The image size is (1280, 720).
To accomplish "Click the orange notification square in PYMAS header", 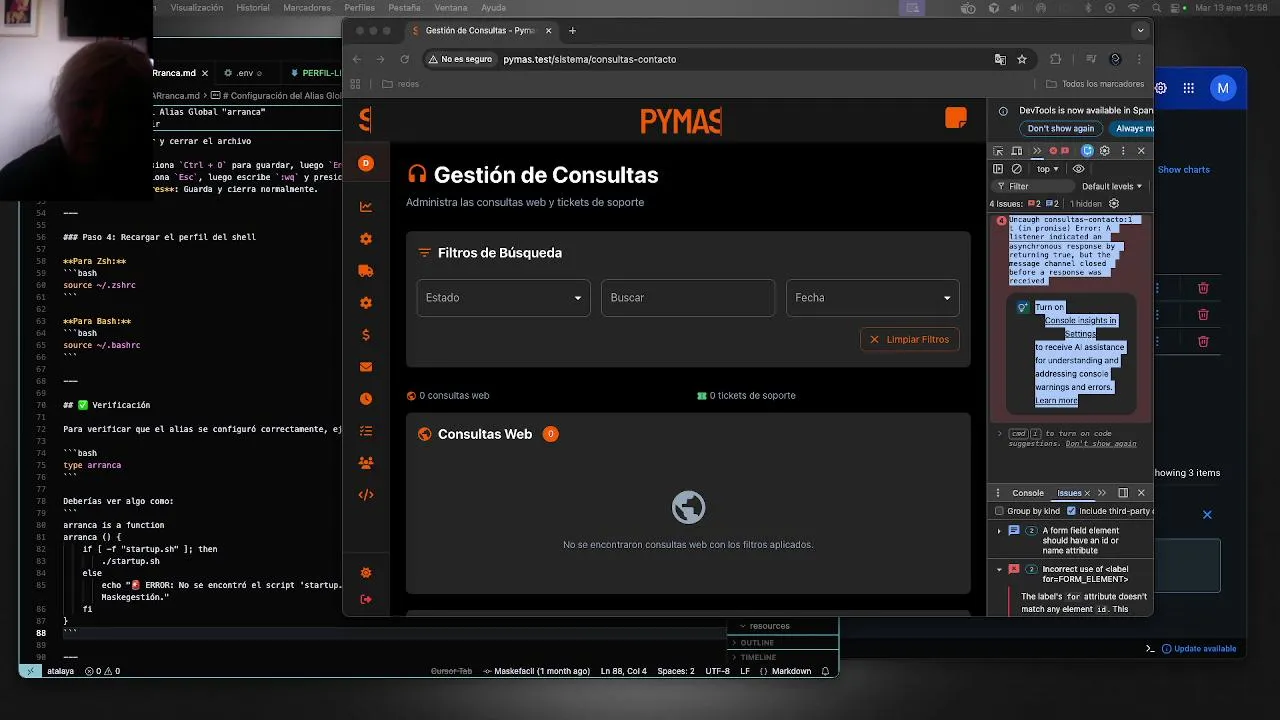I will [956, 118].
